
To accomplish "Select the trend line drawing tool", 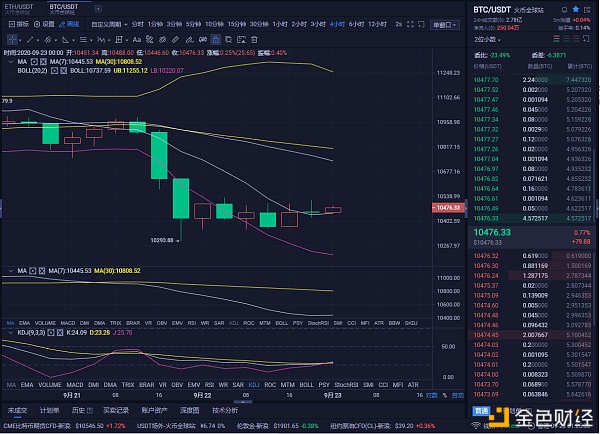I will (x=30, y=39).
